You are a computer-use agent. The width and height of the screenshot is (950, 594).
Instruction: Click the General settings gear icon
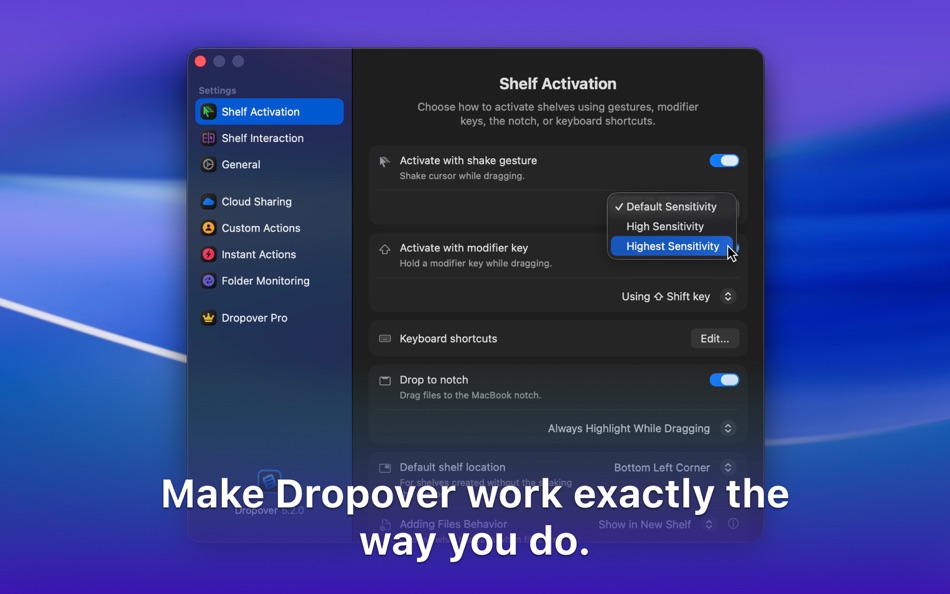pyautogui.click(x=207, y=164)
